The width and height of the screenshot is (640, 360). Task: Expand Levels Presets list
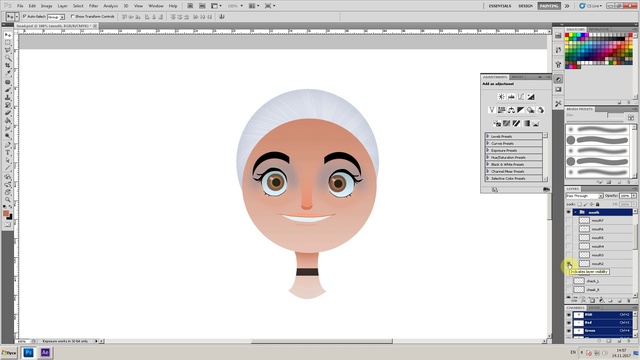pyautogui.click(x=488, y=136)
